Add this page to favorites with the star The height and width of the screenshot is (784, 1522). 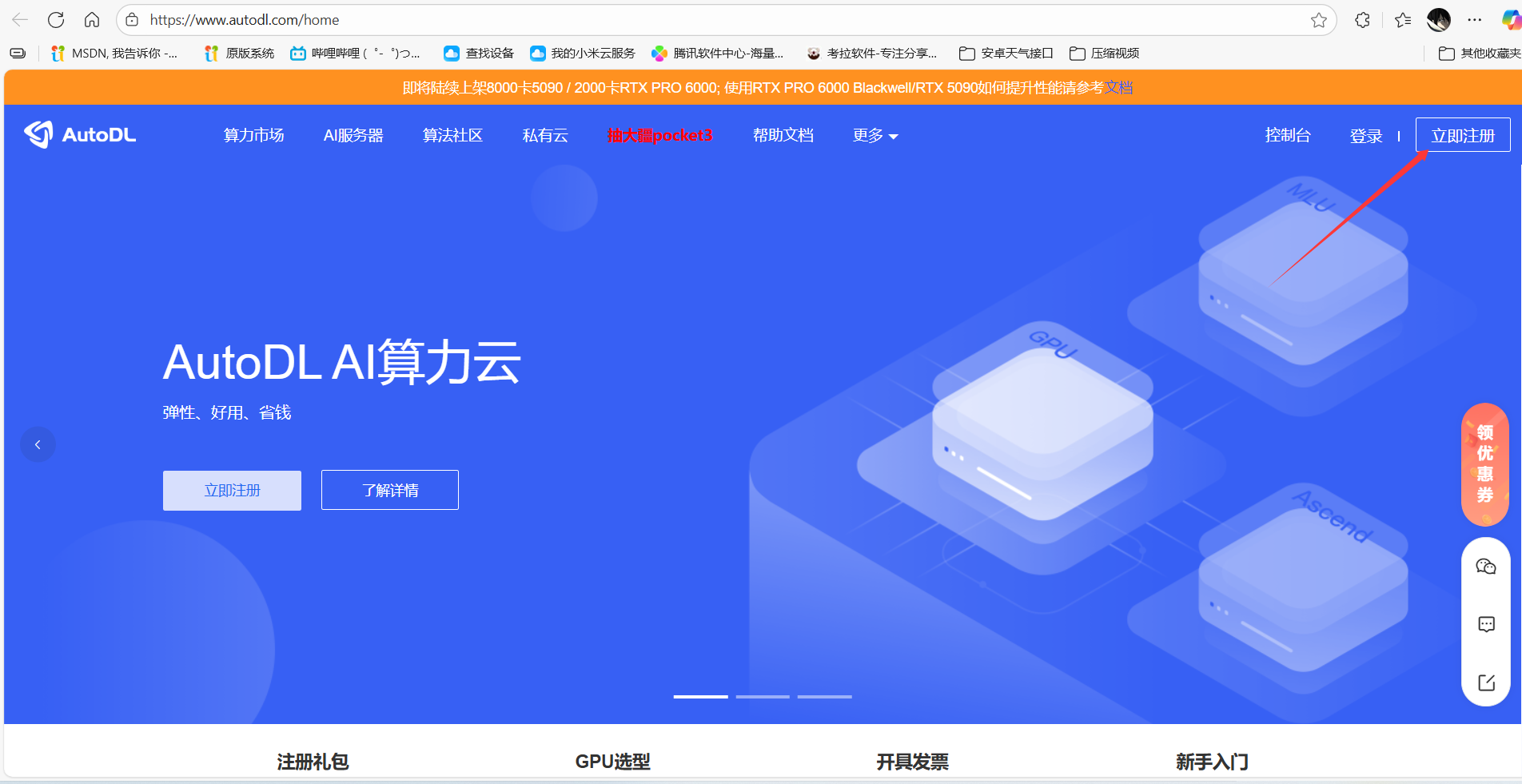1318,20
